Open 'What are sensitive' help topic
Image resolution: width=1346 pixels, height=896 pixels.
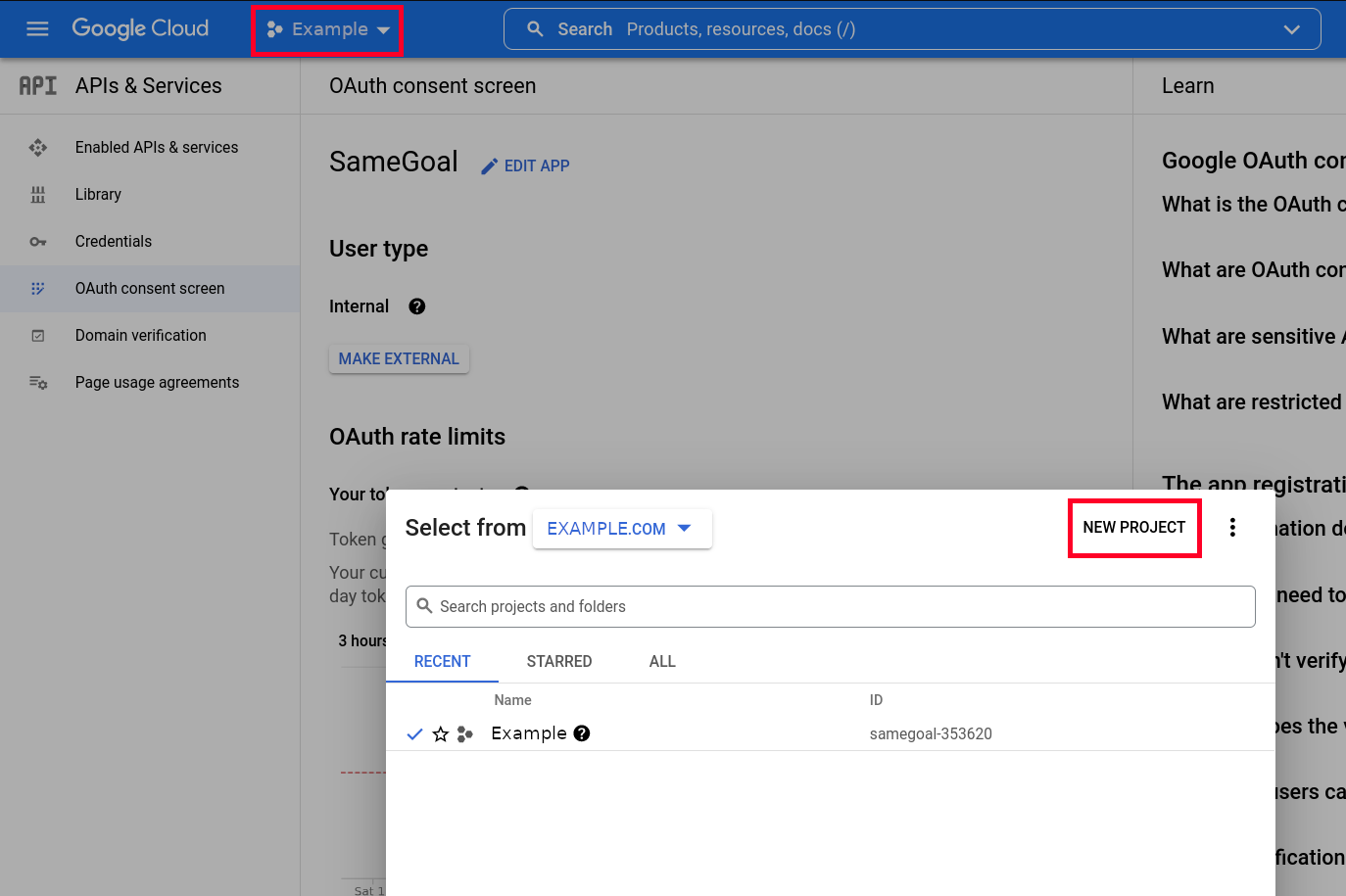coord(1254,336)
